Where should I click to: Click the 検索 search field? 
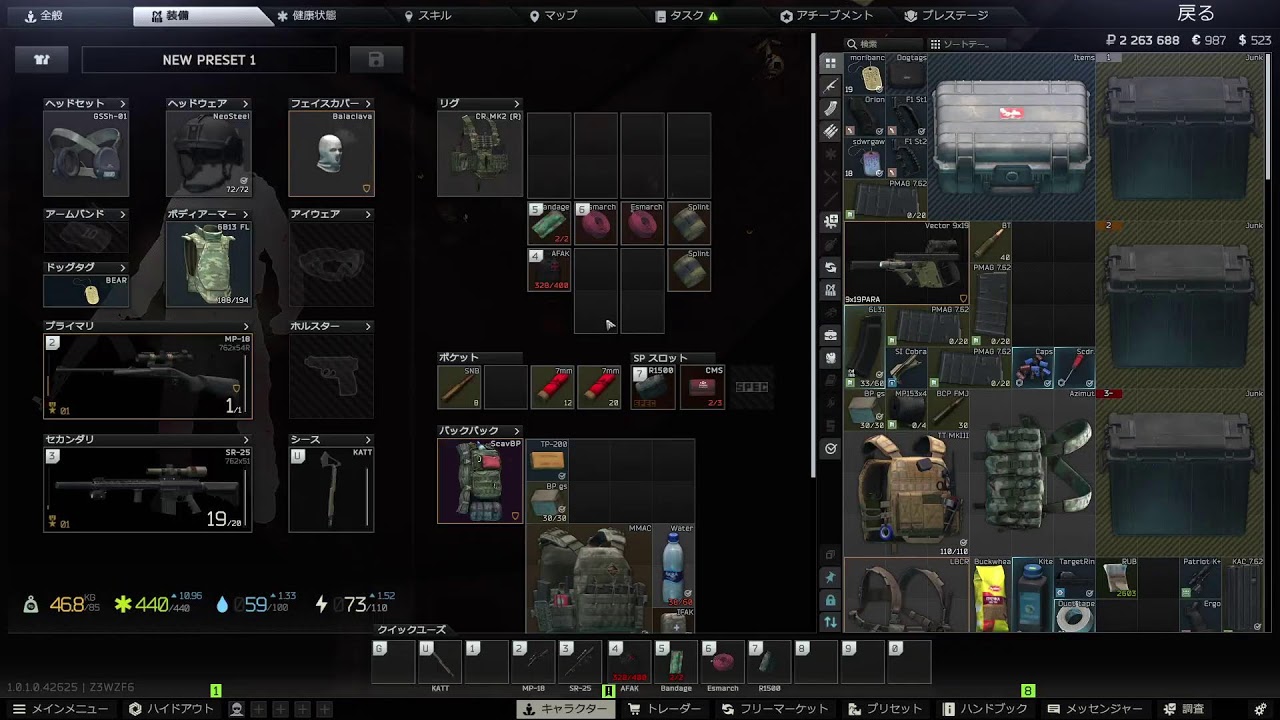pyautogui.click(x=884, y=44)
